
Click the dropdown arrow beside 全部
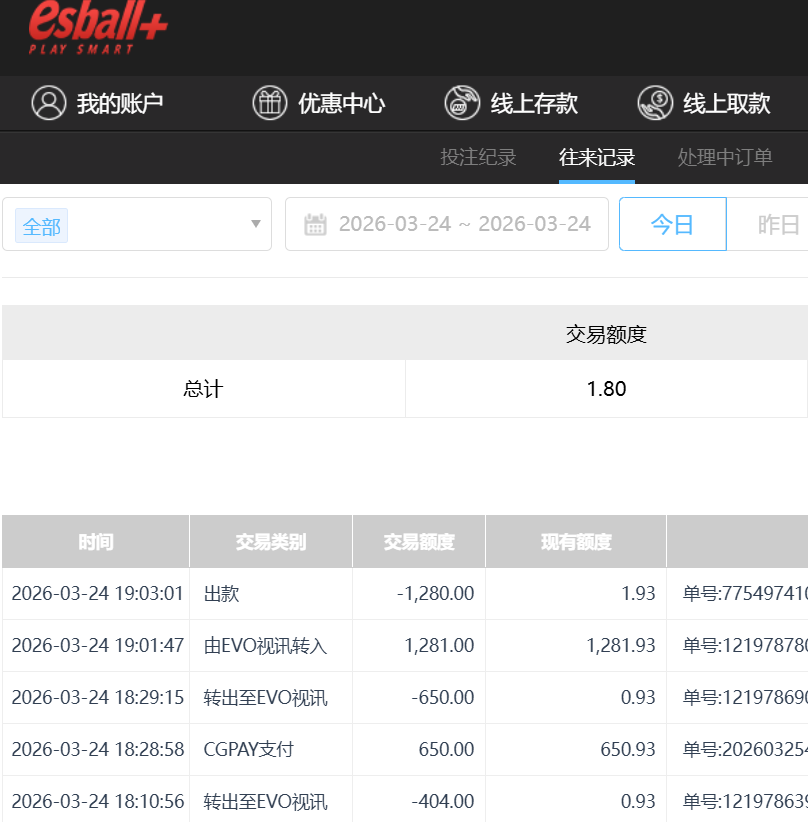[255, 224]
